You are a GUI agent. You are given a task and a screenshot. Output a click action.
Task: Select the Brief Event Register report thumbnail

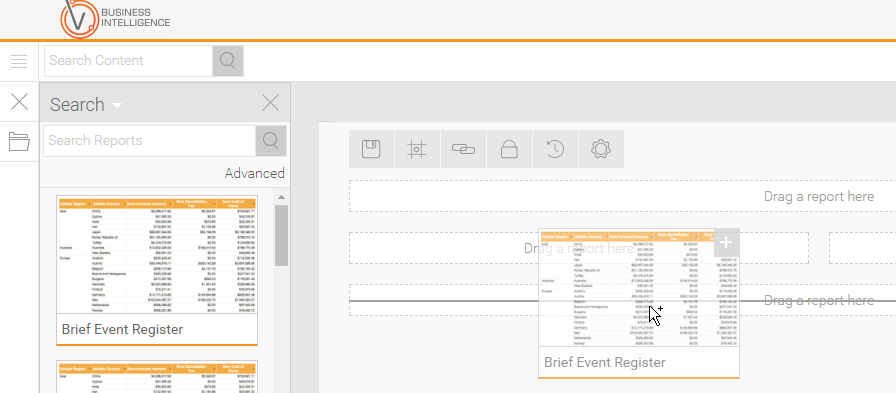pyautogui.click(x=157, y=270)
